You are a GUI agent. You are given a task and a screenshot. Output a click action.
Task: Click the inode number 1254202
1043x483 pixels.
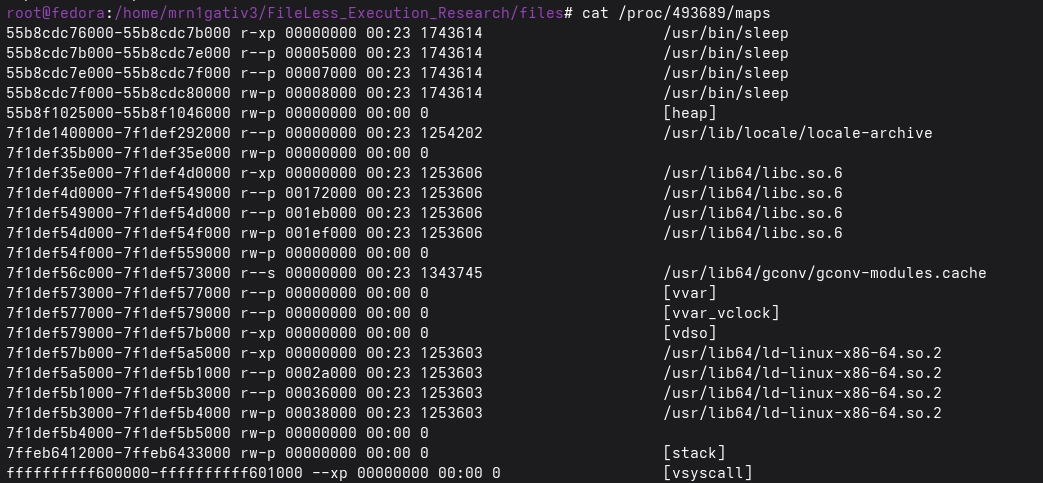click(451, 133)
